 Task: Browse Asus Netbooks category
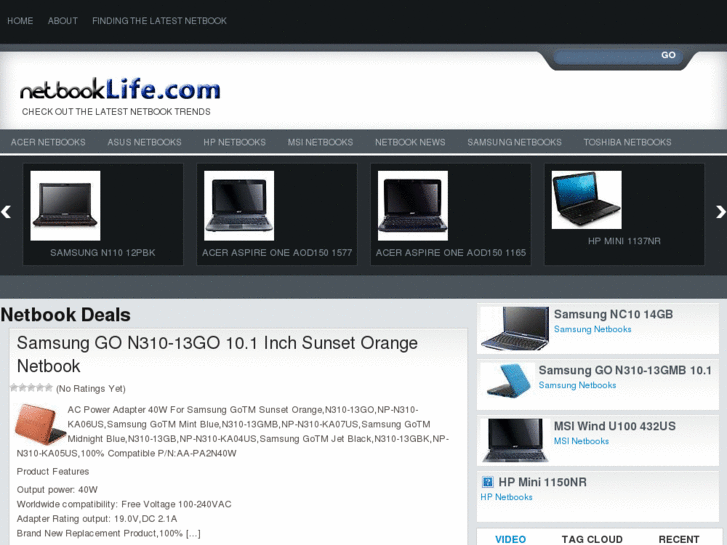pos(144,142)
